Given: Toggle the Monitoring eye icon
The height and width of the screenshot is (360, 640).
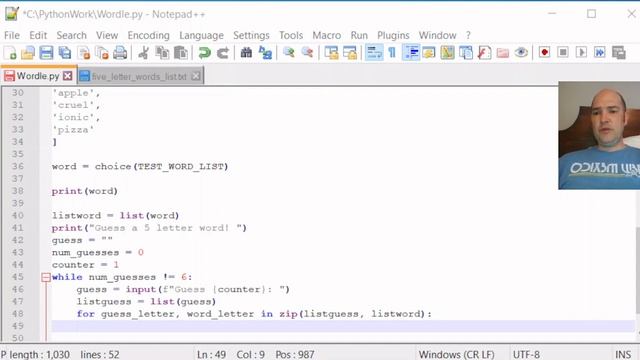Looking at the screenshot, I should 521,53.
